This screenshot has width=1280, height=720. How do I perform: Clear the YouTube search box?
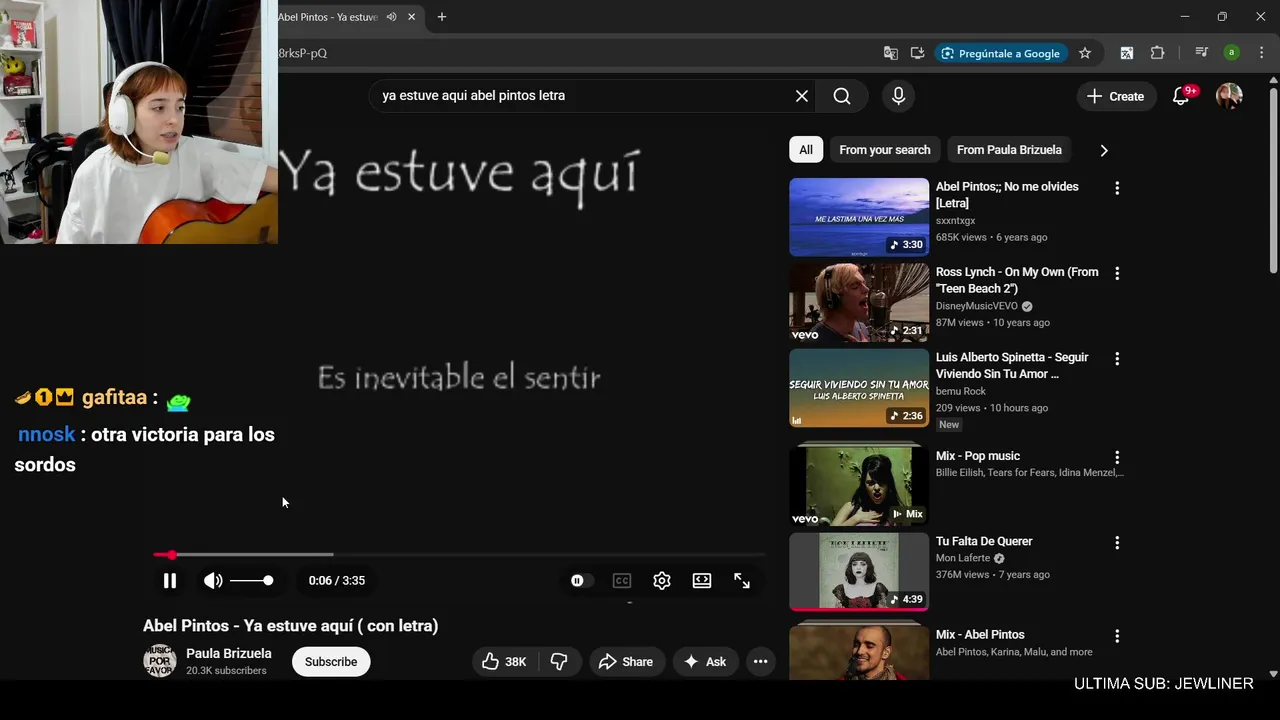tap(802, 96)
